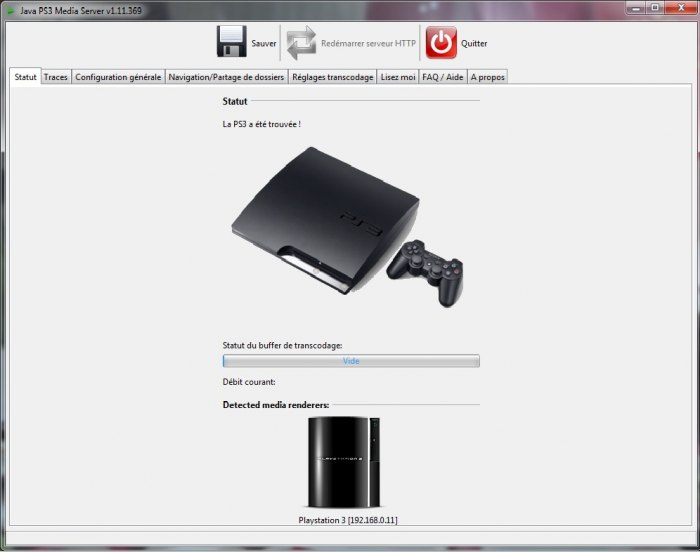Screen dimensions: 700x552
Task: Select the Statut tab
Action: (x=25, y=77)
